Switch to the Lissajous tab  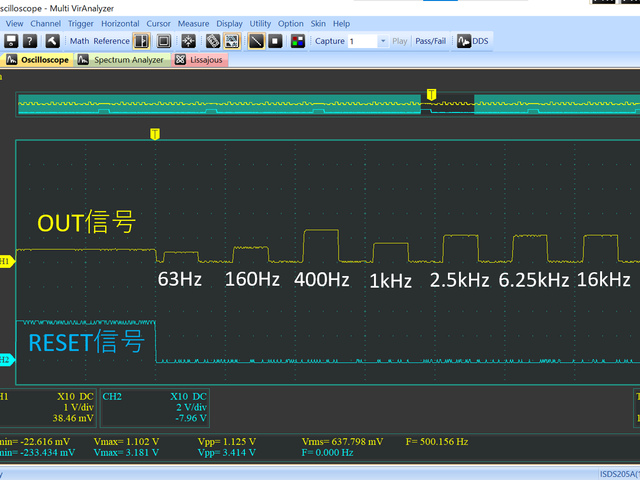204,60
